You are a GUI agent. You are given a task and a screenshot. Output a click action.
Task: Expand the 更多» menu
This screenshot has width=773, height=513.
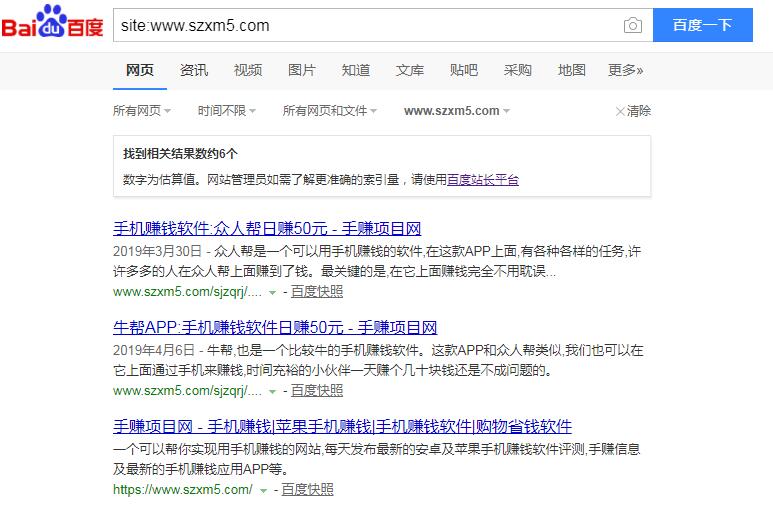626,70
